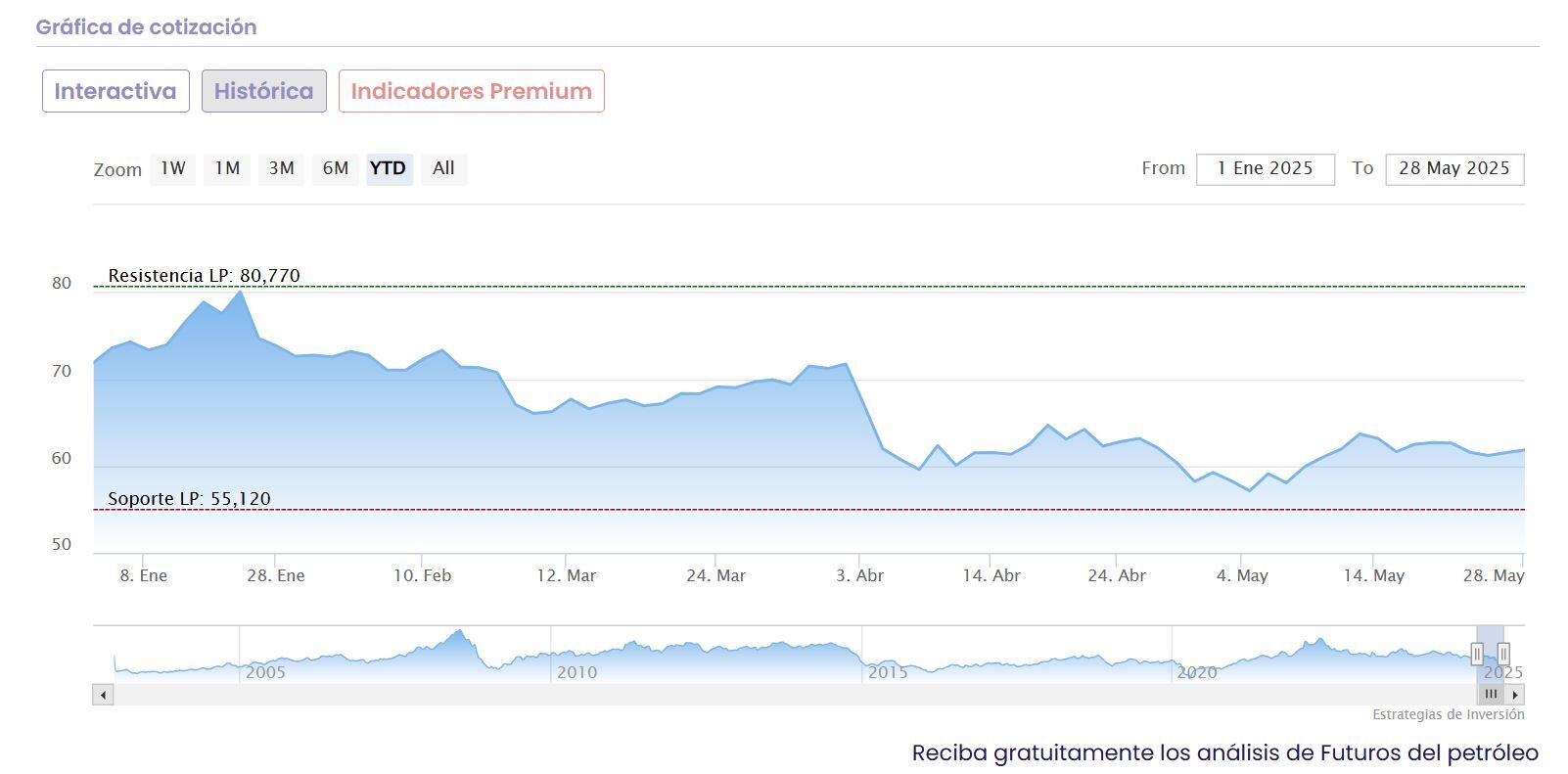Click the navigator scrollbar right arrow
The image size is (1568, 774).
pyautogui.click(x=1515, y=695)
